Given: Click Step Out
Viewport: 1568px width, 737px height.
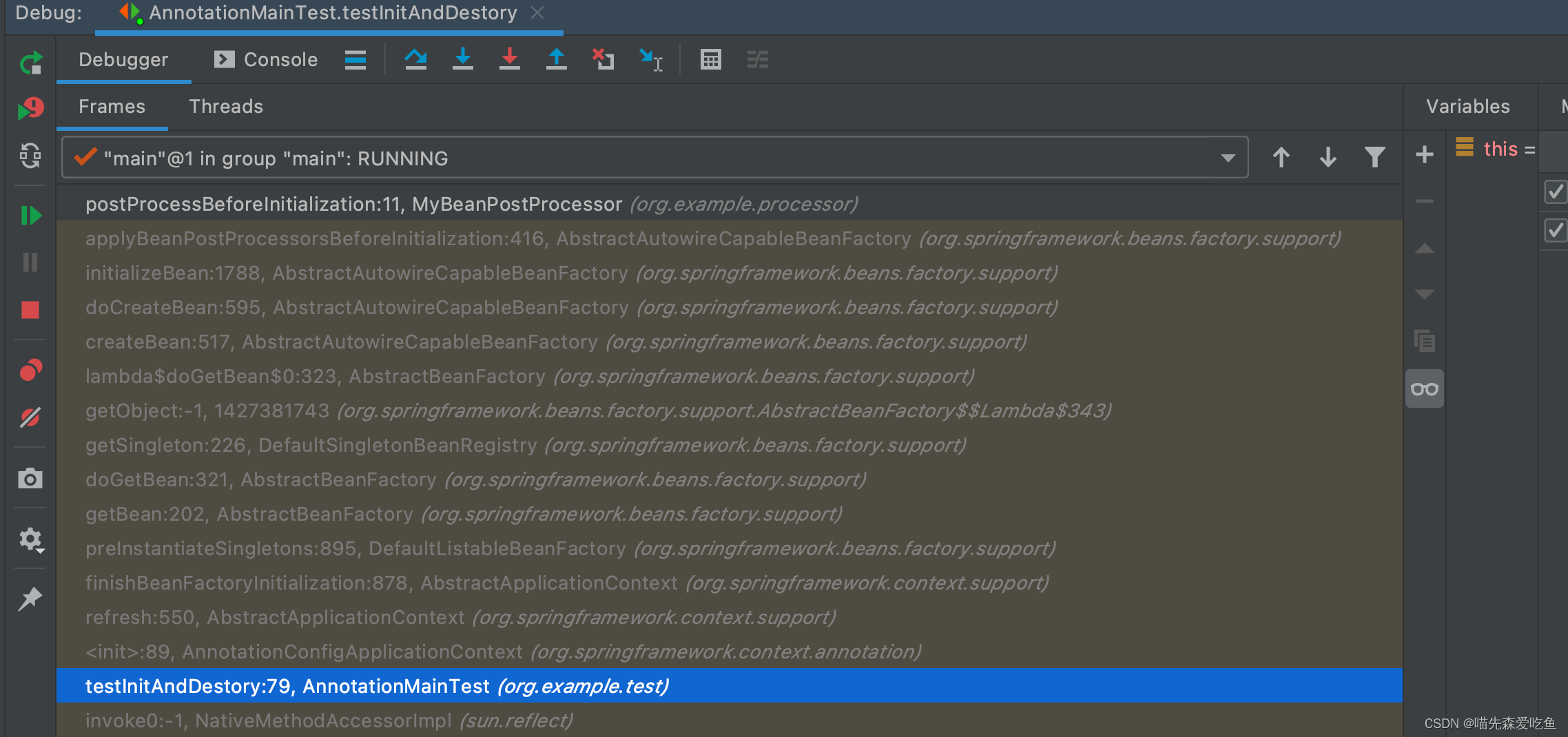Looking at the screenshot, I should click(556, 59).
